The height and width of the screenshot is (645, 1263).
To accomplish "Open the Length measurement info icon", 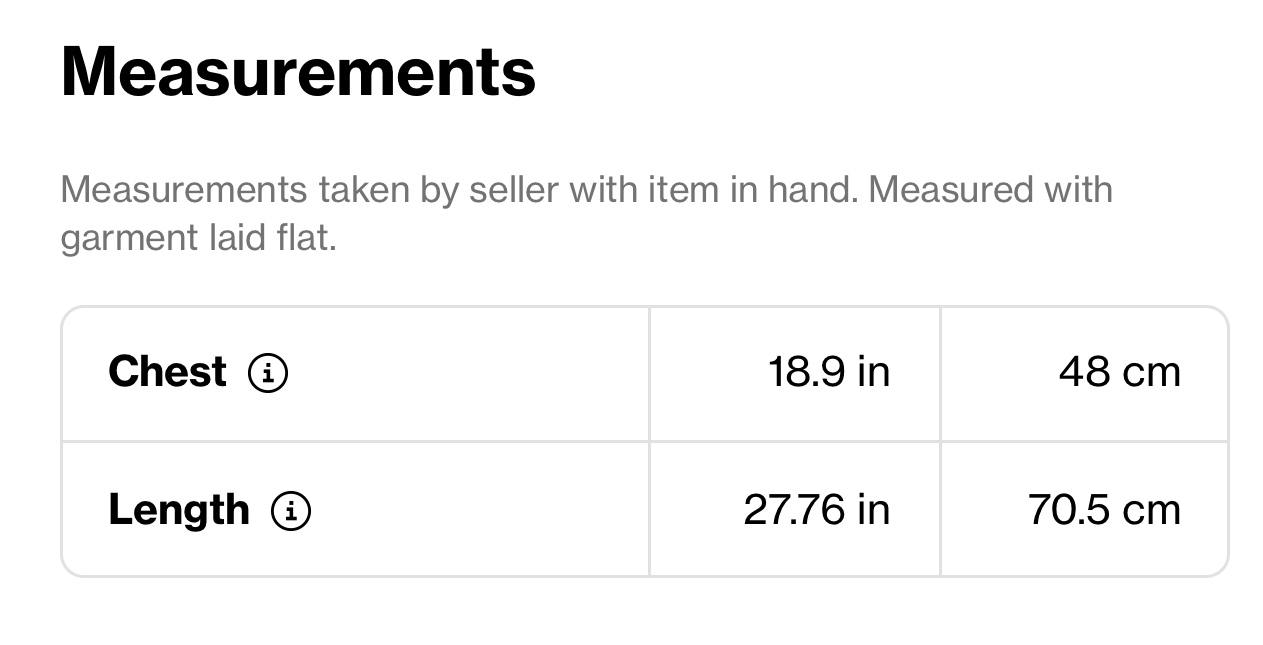I will click(291, 511).
